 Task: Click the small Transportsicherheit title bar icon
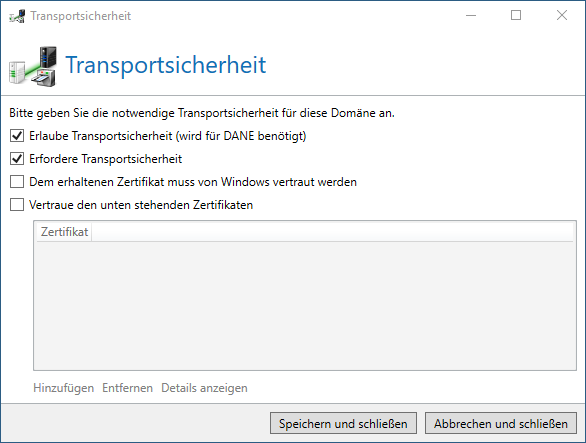coord(17,16)
